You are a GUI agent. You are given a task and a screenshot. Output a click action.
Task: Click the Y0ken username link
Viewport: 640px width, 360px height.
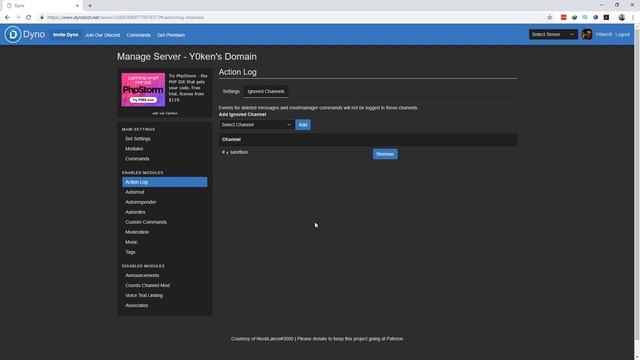pos(603,35)
